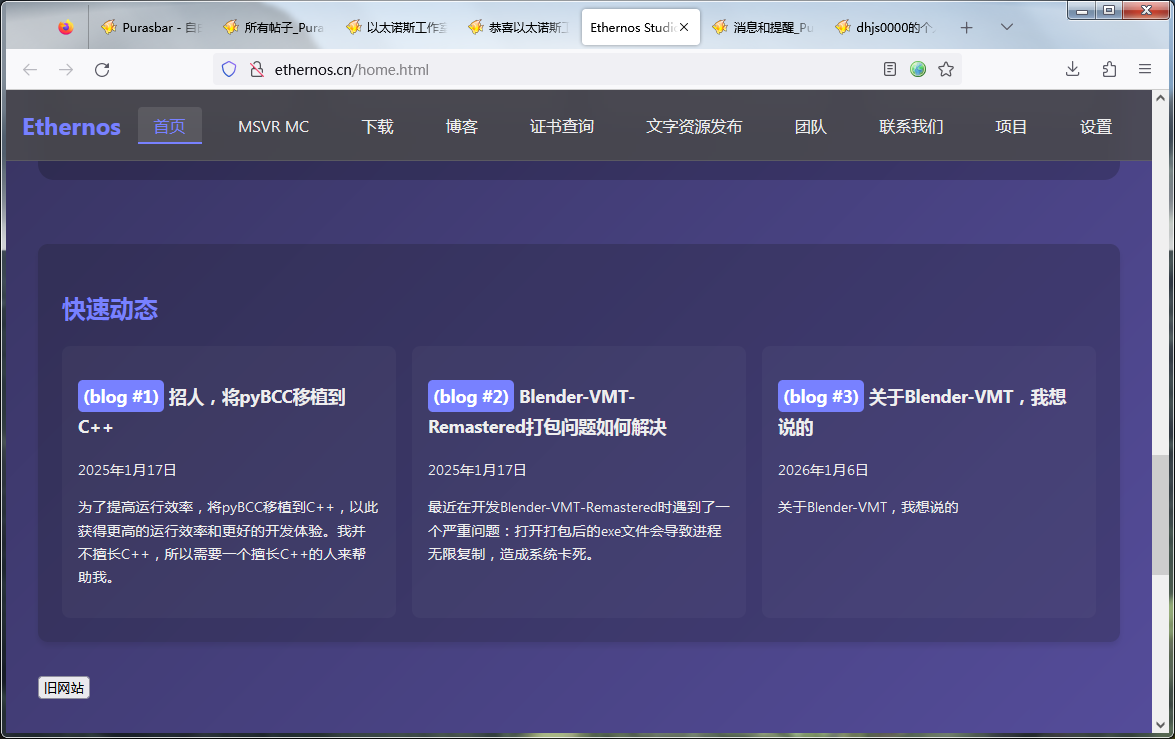Open the Firefox downloads panel

[x=1072, y=69]
